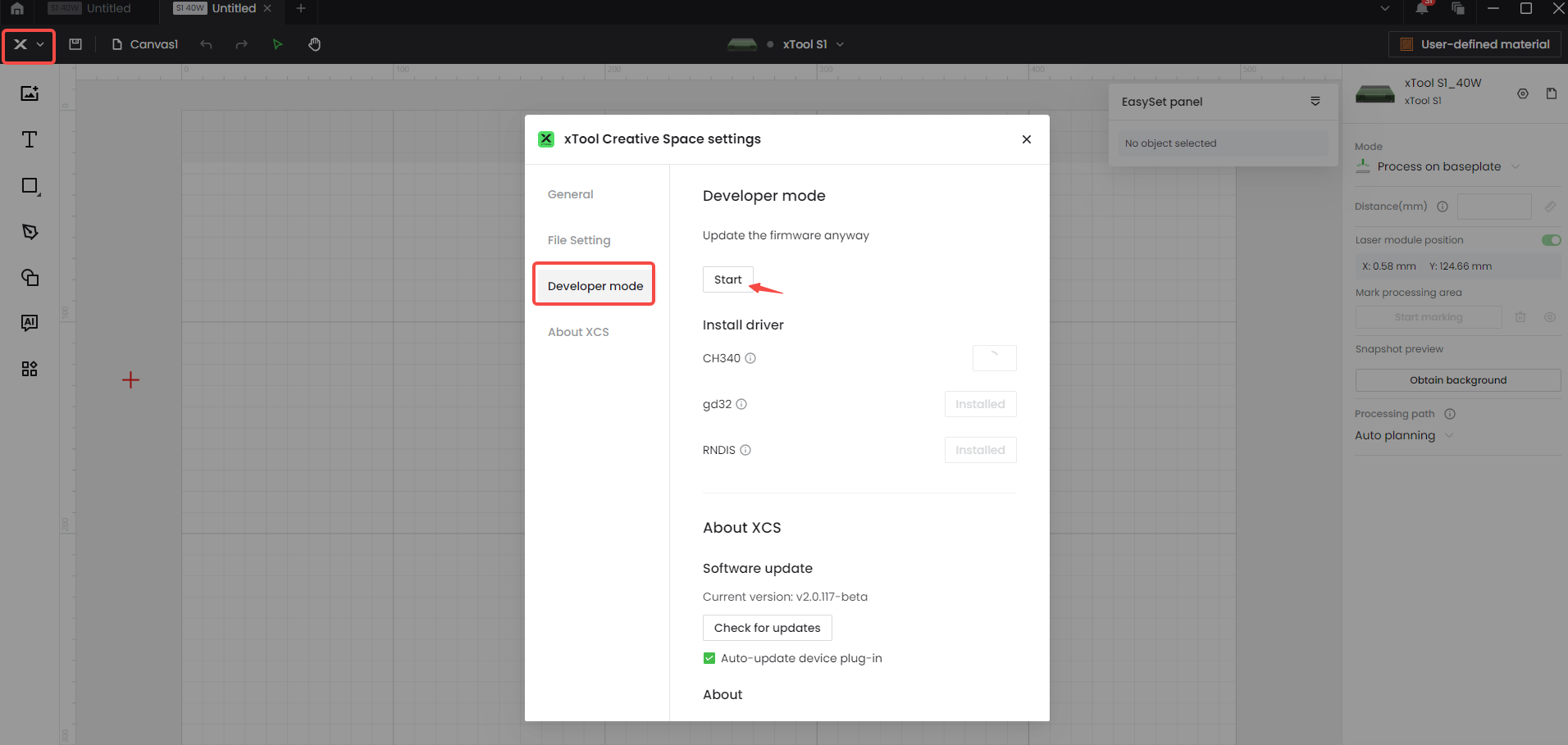Screen dimensions: 1568x745
Task: Click the xTool S1_40W device thumbnail
Action: (x=1375, y=93)
